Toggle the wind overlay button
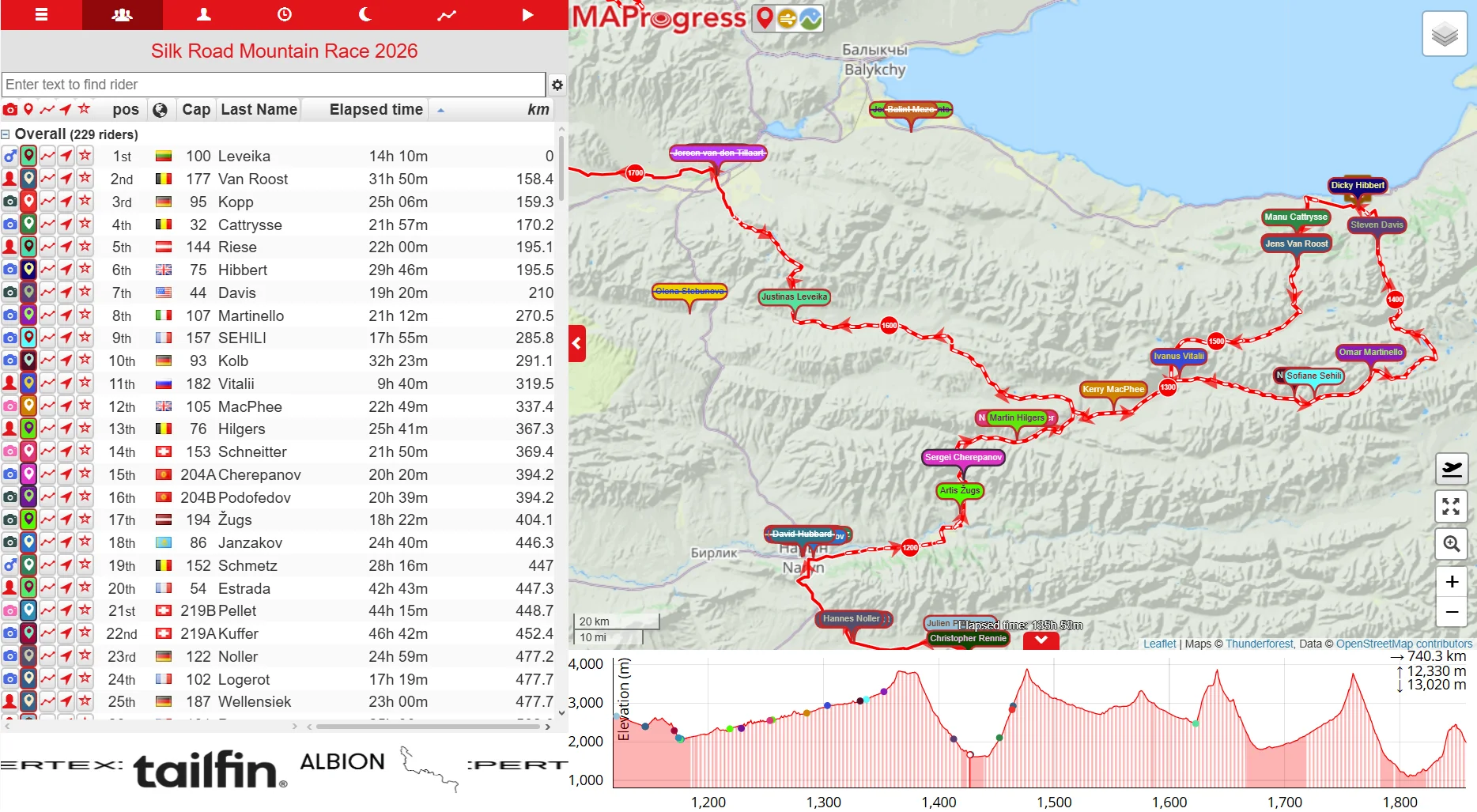Screen dimensions: 1477x812 (x=787, y=18)
